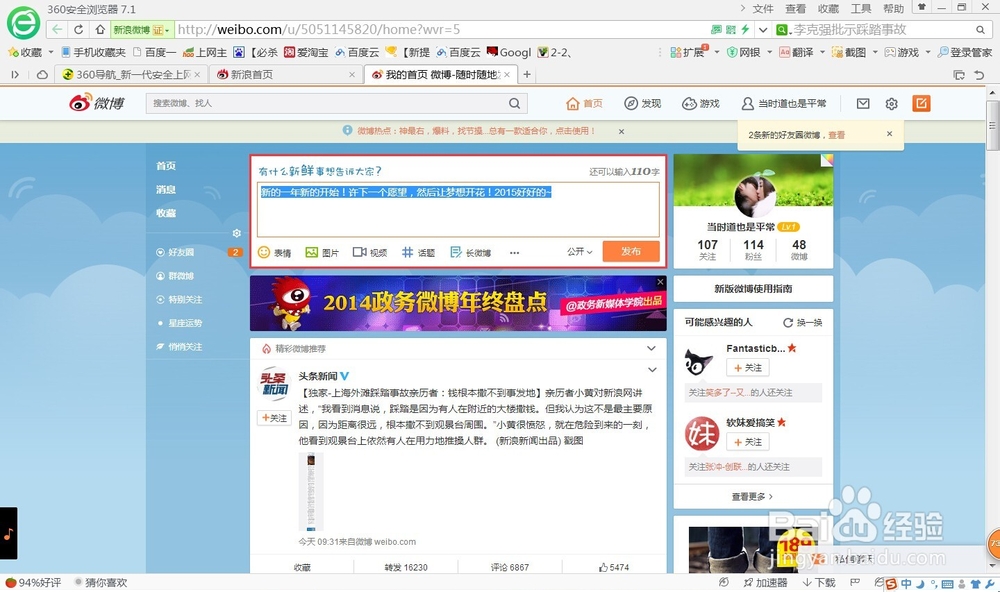The width and height of the screenshot is (1000, 592).
Task: Refresh suggestions with 换一换
Action: tap(803, 323)
